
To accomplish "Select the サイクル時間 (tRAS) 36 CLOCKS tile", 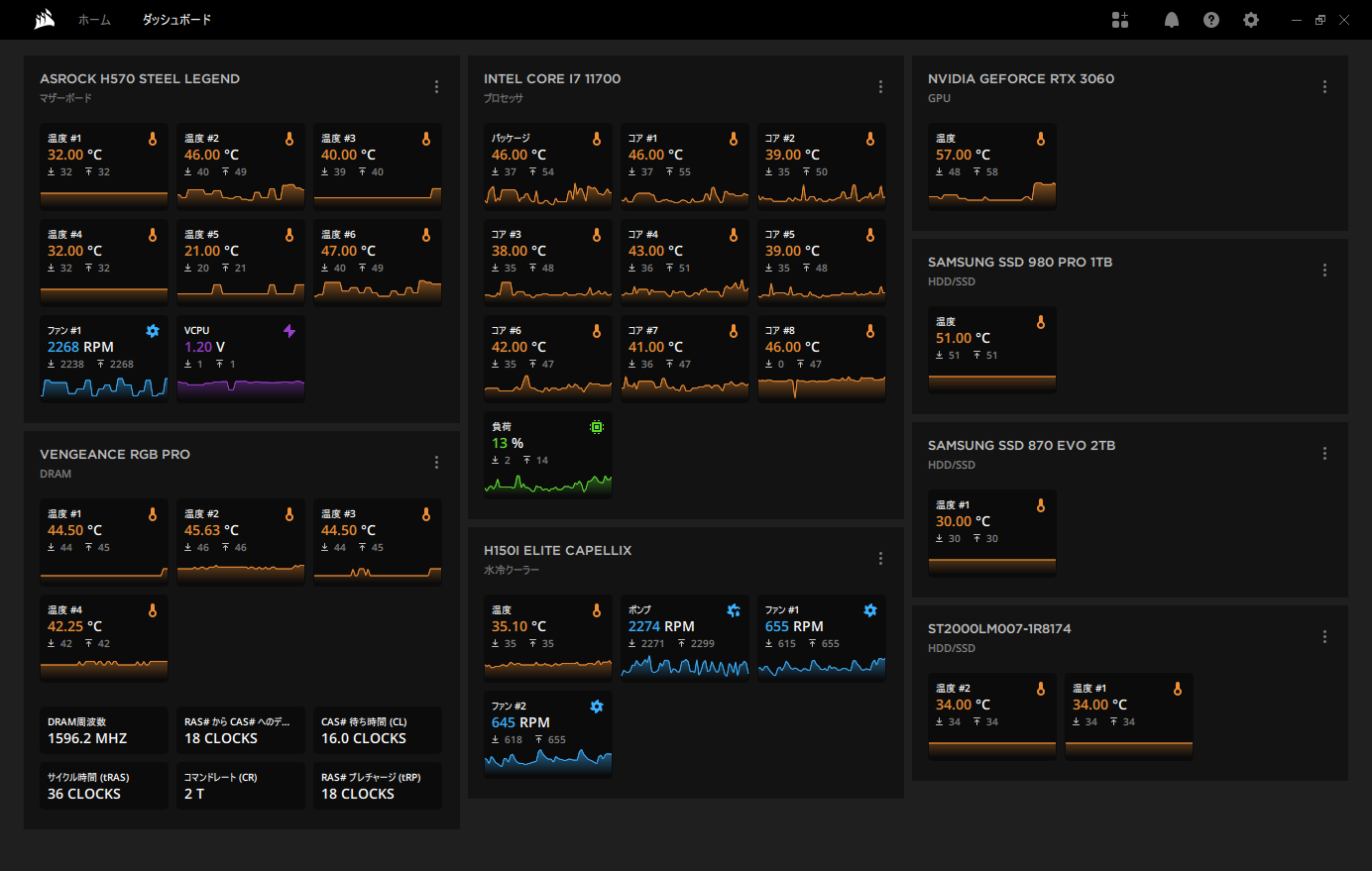I will [x=104, y=786].
